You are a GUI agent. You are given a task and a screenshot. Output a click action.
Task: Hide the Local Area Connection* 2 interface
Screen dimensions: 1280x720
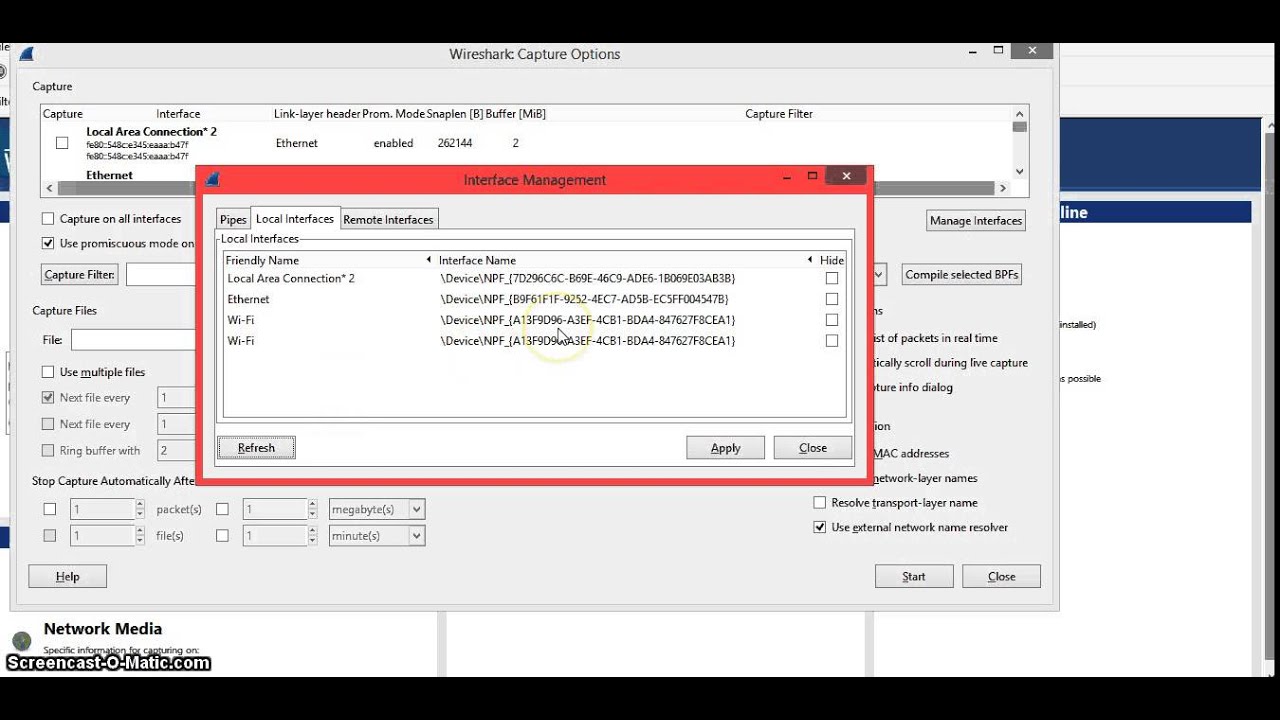[832, 278]
